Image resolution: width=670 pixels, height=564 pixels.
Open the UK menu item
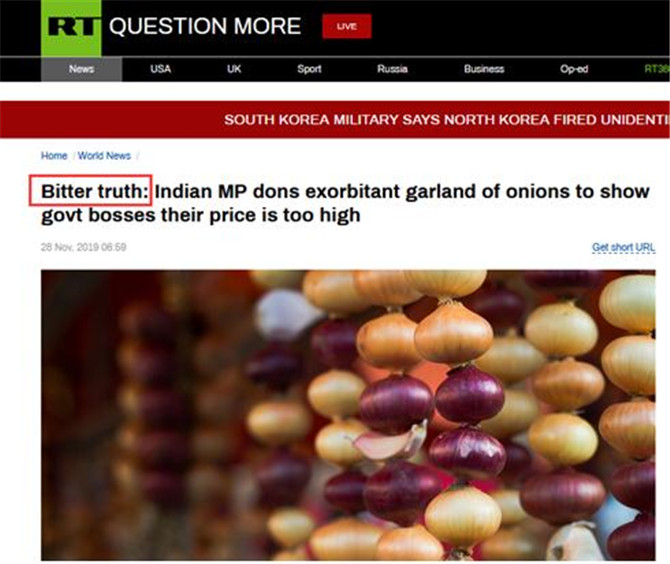coord(234,69)
